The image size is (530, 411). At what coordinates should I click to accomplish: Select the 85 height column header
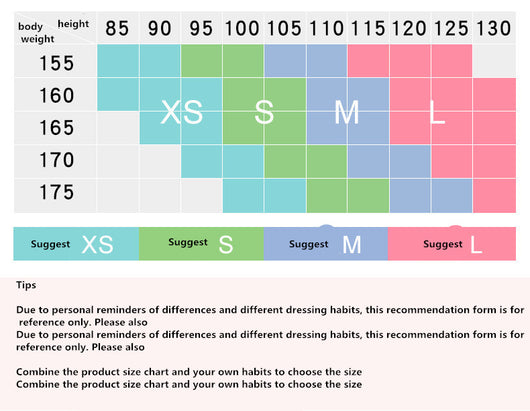pyautogui.click(x=117, y=28)
